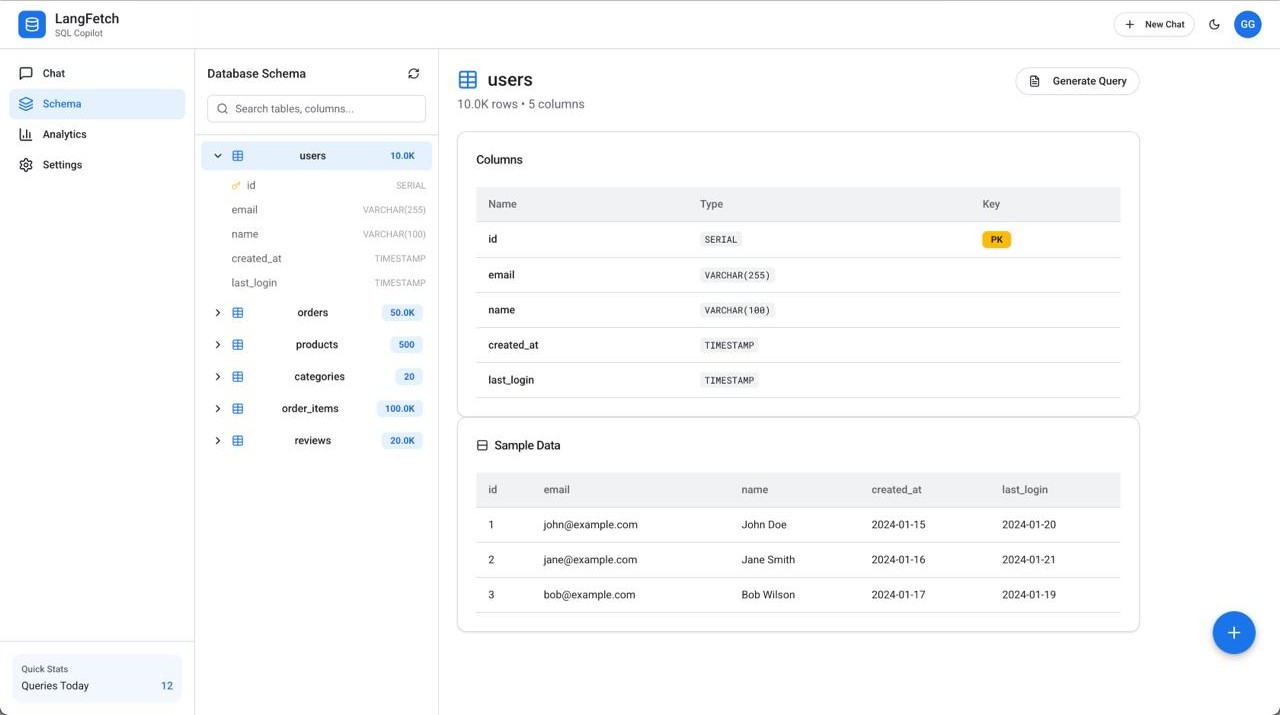
Task: Open the categories table entry
Action: point(319,376)
